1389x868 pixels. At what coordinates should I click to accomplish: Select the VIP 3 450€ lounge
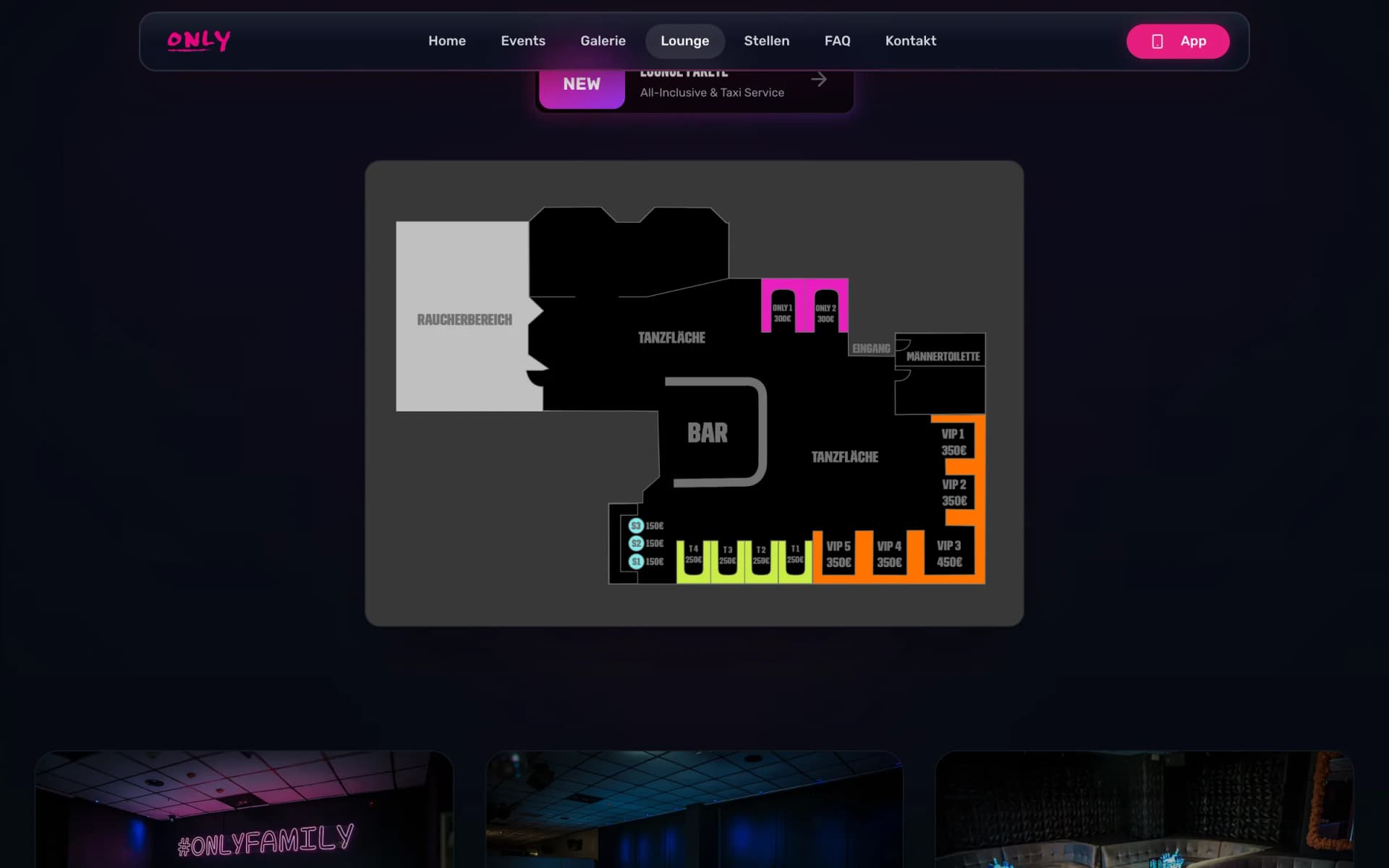pos(949,554)
